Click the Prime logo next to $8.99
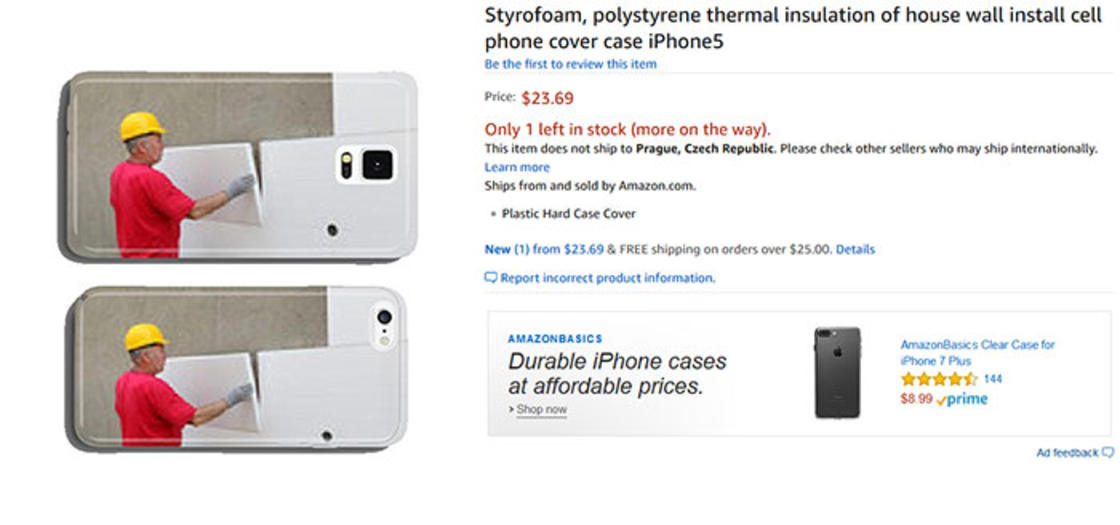Screen dimensions: 1120x525 [x=962, y=399]
